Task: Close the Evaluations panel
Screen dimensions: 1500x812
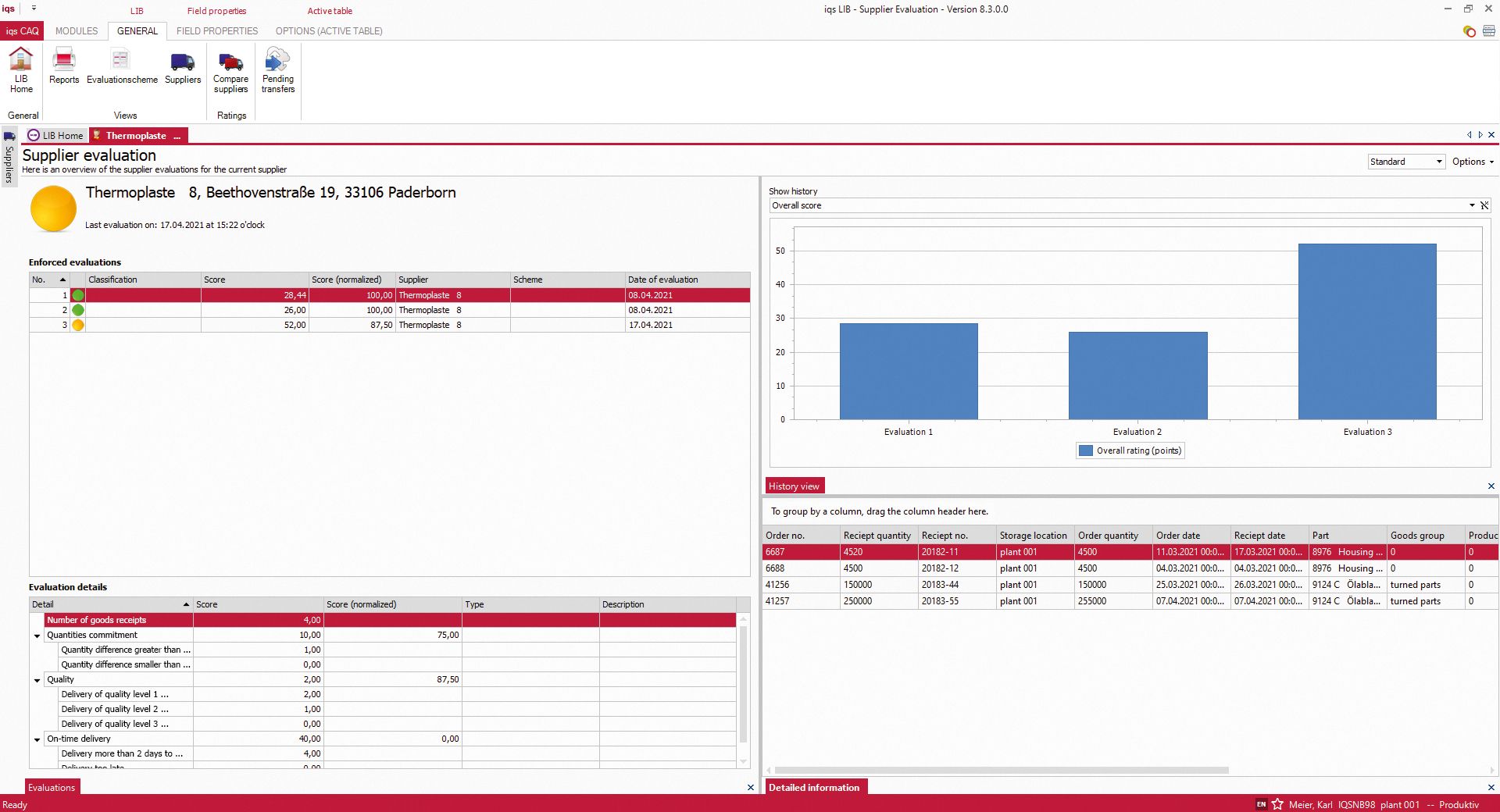Action: (751, 788)
